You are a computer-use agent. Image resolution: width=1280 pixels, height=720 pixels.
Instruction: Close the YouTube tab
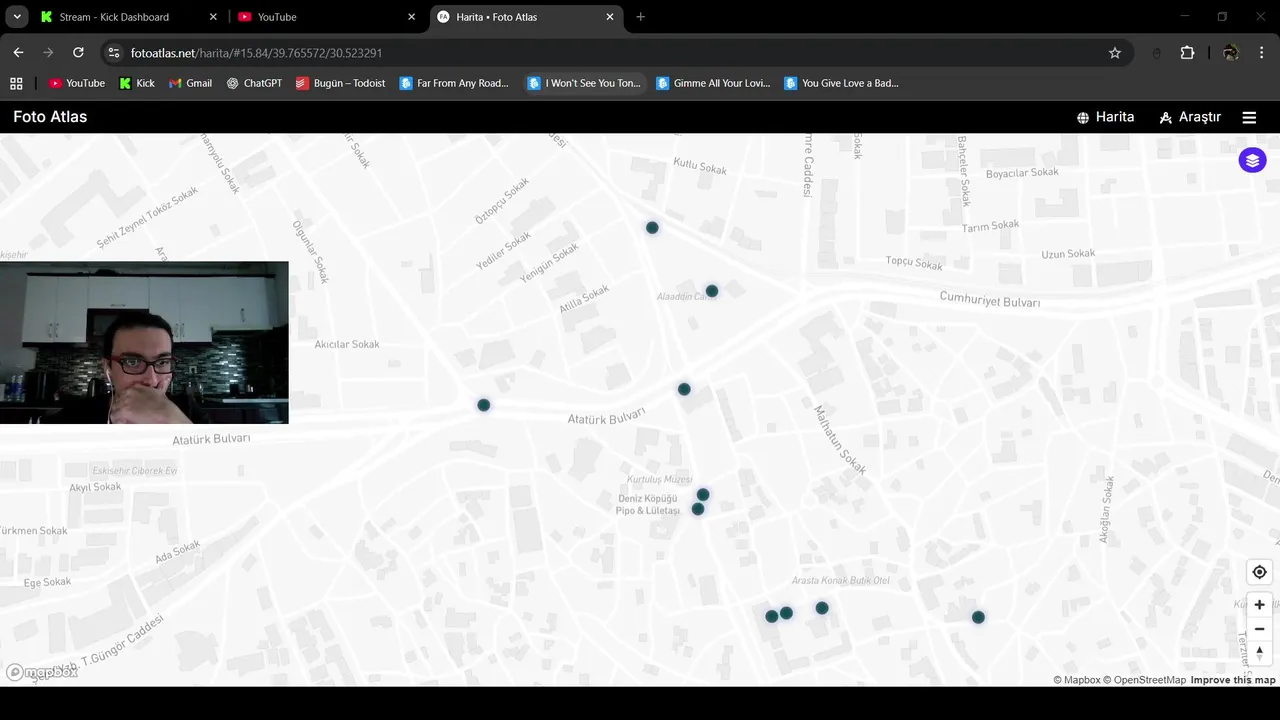click(x=411, y=17)
